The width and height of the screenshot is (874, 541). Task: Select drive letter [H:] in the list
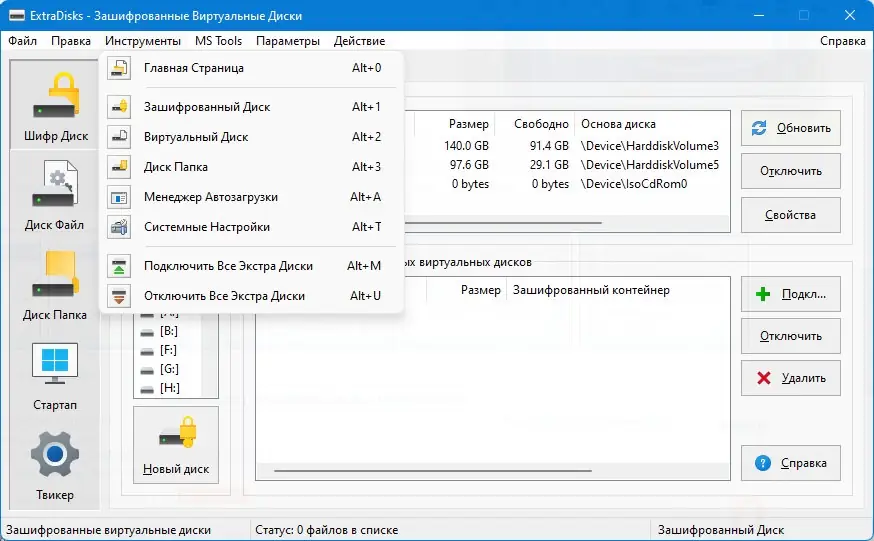point(169,388)
